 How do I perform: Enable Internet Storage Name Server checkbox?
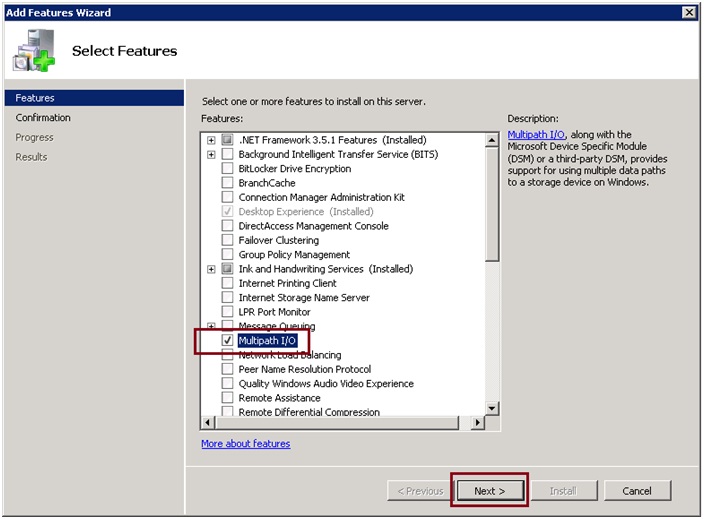[x=228, y=298]
